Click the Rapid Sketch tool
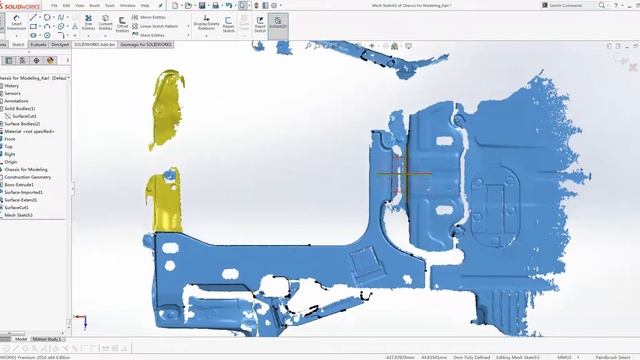Screen dimensions: 640x360 [x=260, y=24]
